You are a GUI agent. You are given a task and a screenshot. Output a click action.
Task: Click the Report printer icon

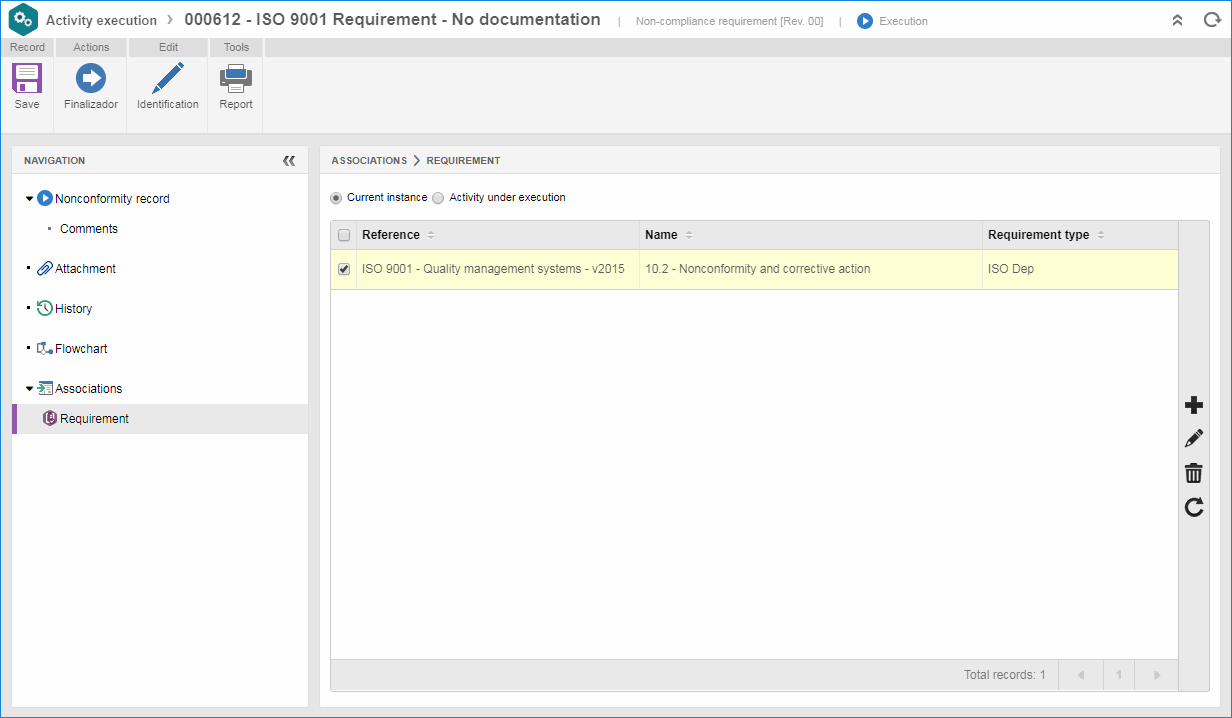tap(236, 78)
